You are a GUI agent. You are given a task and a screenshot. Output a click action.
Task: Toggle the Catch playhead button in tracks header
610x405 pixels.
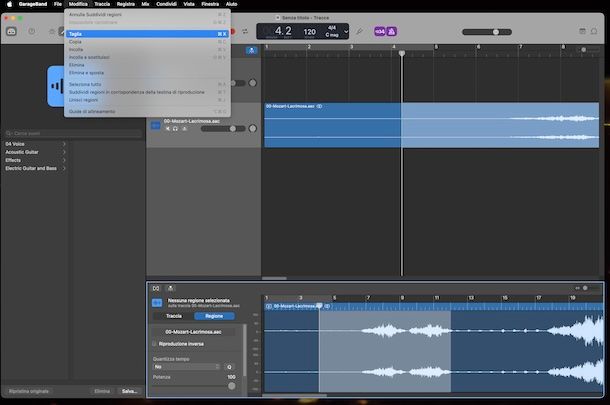point(251,51)
